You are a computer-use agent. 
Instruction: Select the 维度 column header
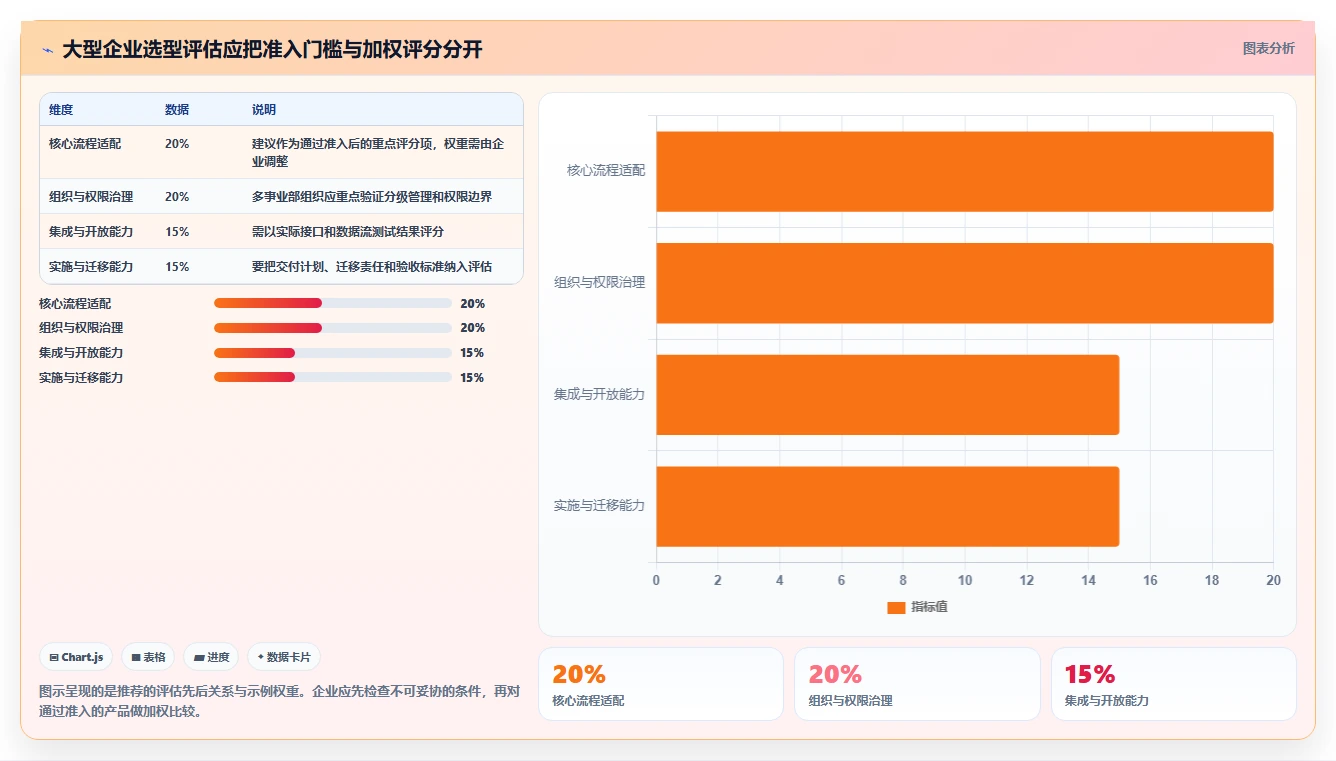click(61, 110)
